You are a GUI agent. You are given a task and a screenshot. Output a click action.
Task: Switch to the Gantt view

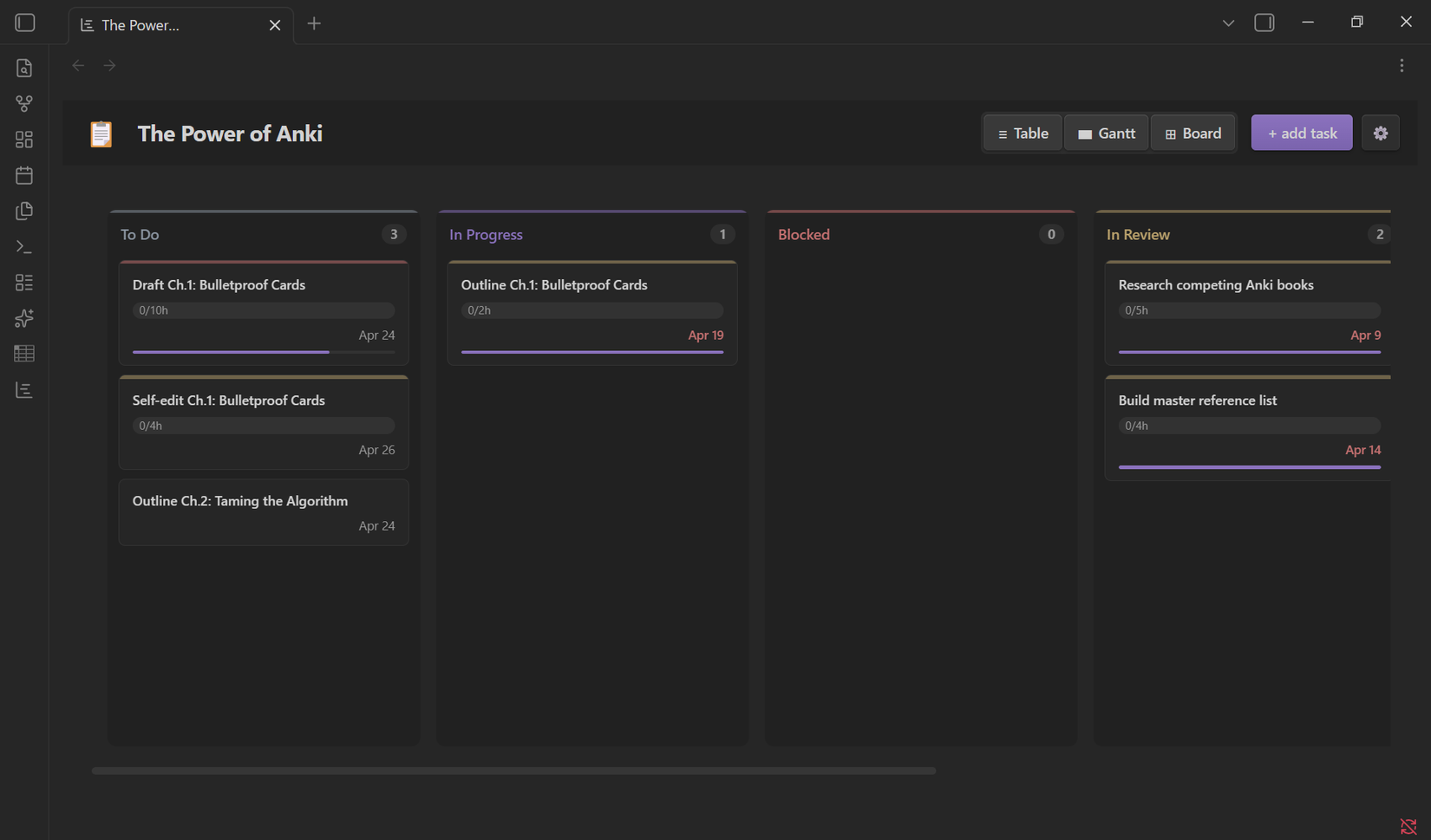[x=1107, y=133]
